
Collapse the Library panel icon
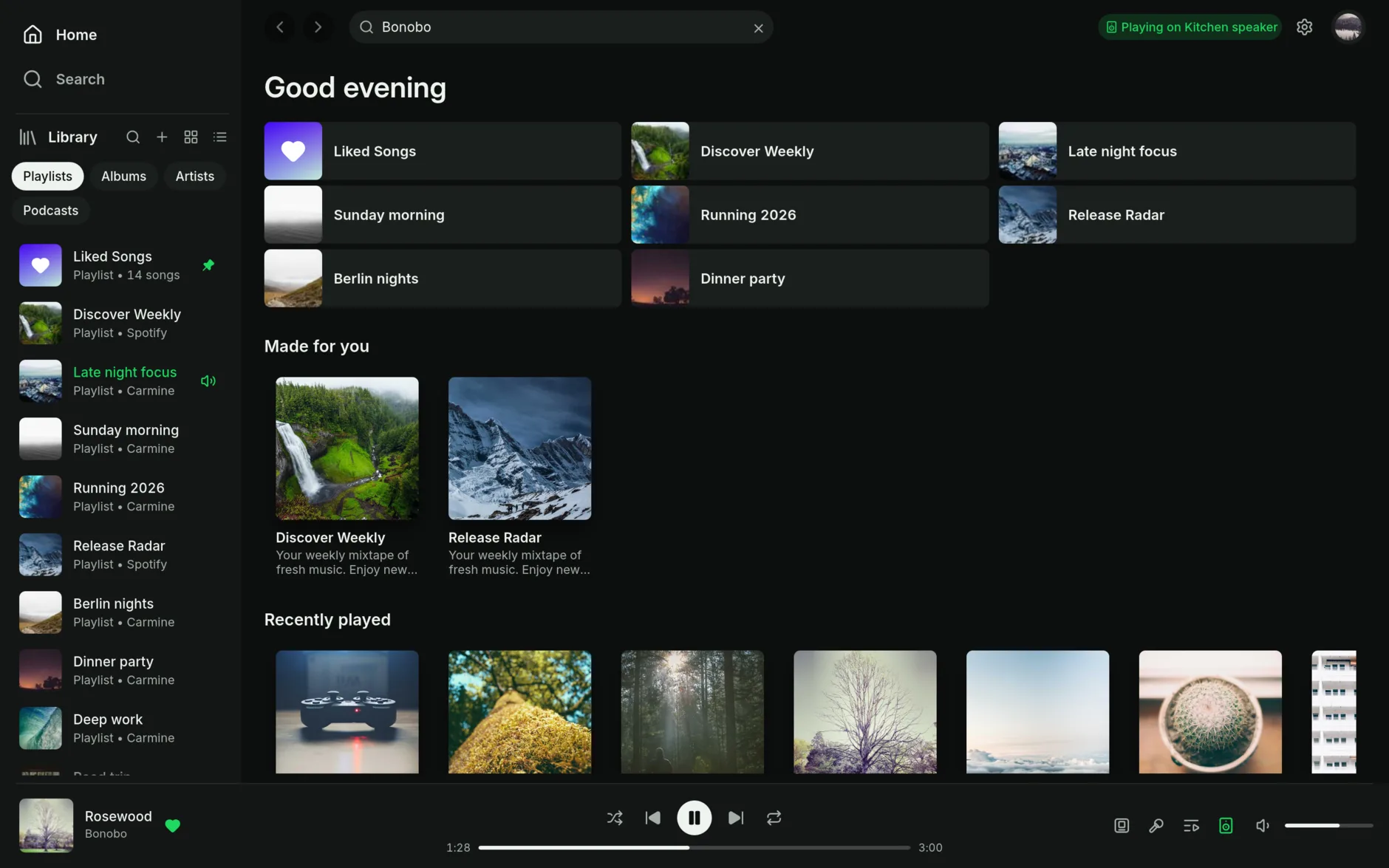(x=27, y=137)
